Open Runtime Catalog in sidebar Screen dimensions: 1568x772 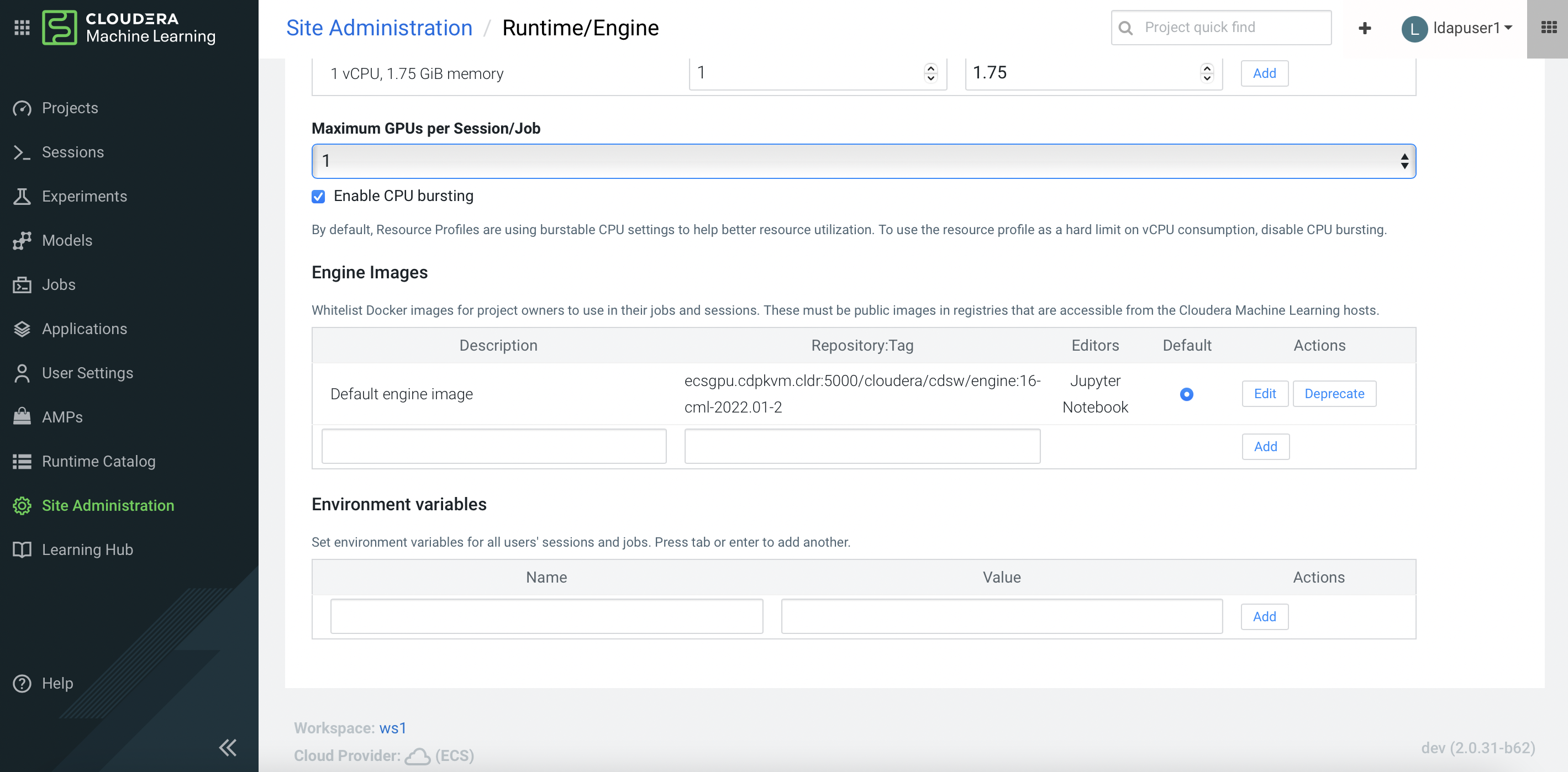(x=98, y=461)
